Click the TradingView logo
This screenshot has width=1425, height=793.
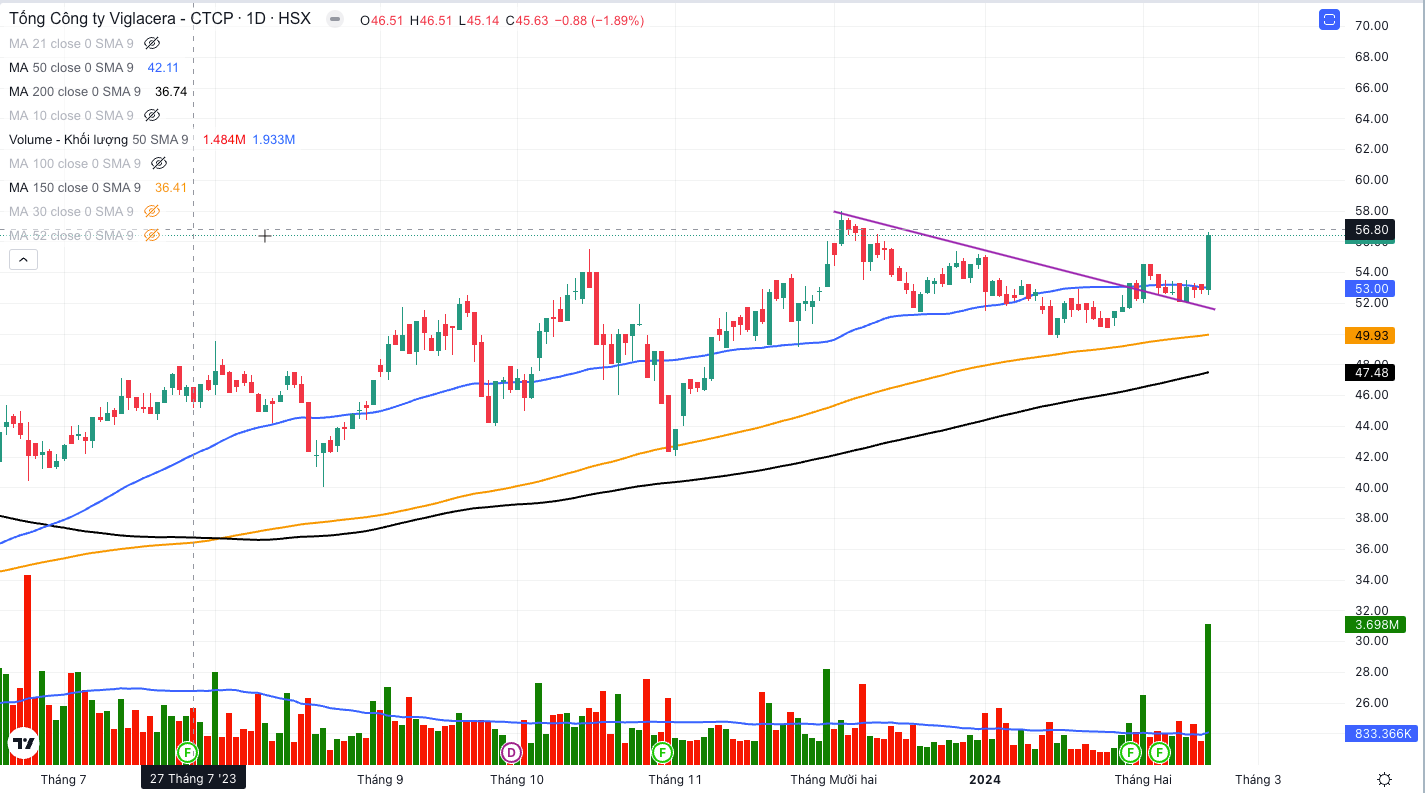pos(23,743)
